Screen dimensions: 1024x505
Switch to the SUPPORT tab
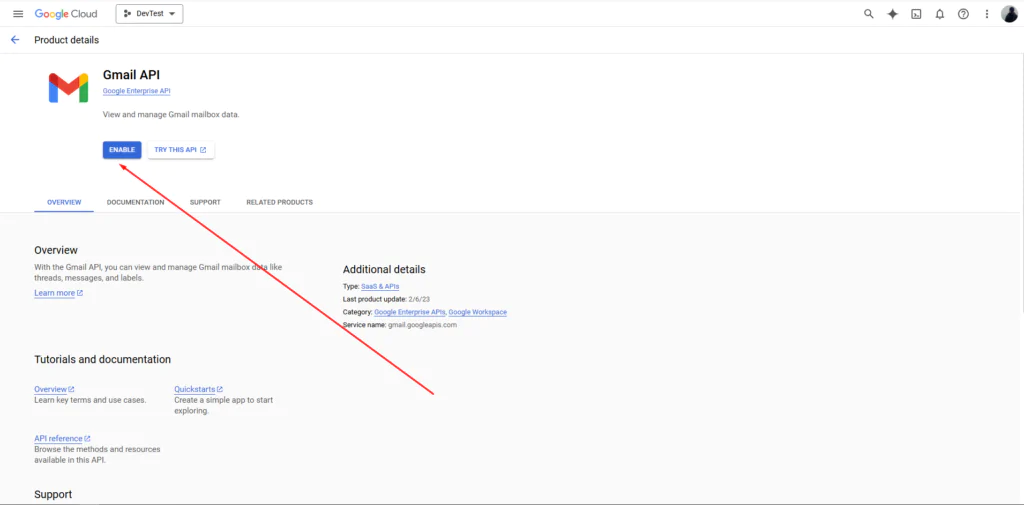point(205,203)
